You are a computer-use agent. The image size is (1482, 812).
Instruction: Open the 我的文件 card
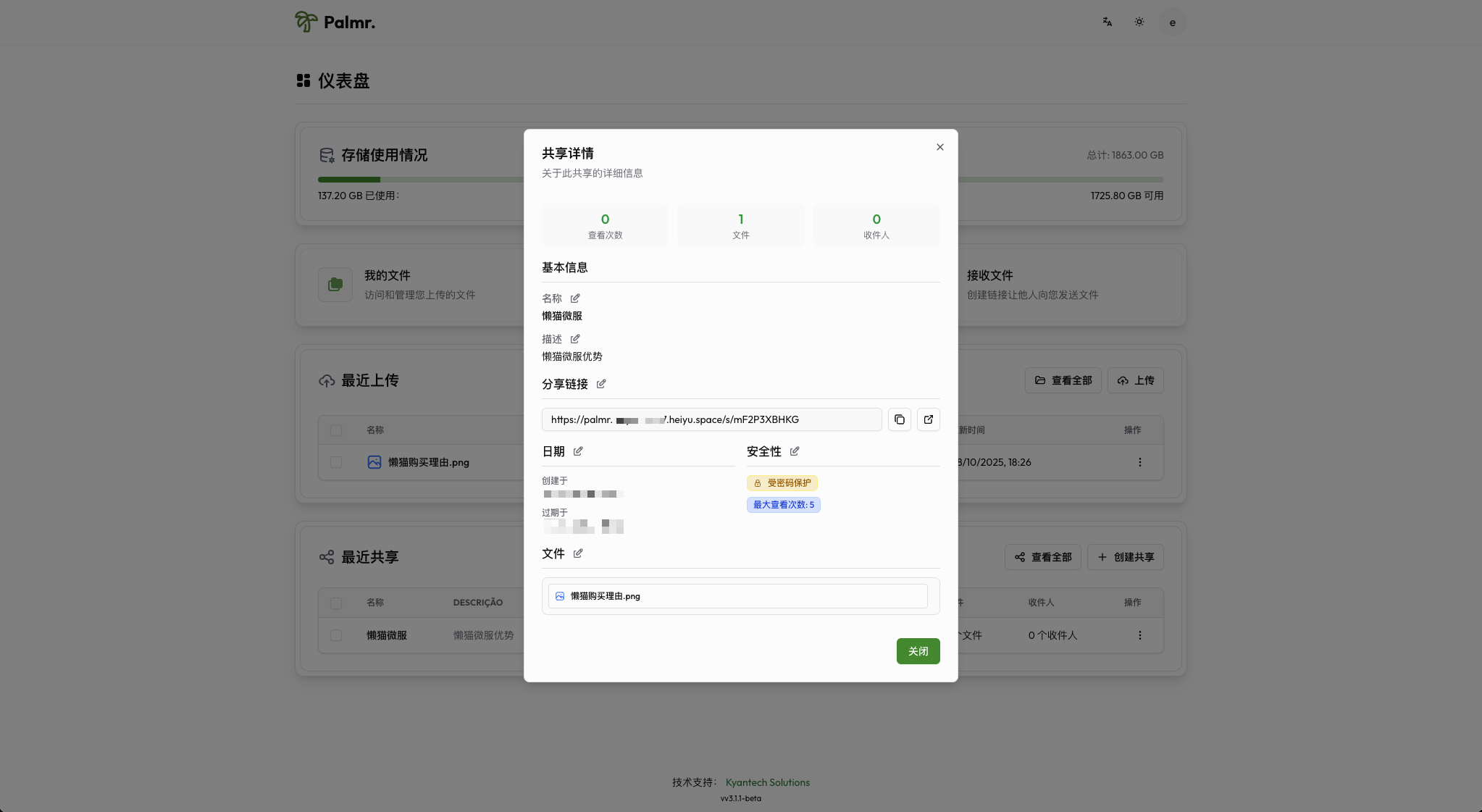pyautogui.click(x=409, y=285)
